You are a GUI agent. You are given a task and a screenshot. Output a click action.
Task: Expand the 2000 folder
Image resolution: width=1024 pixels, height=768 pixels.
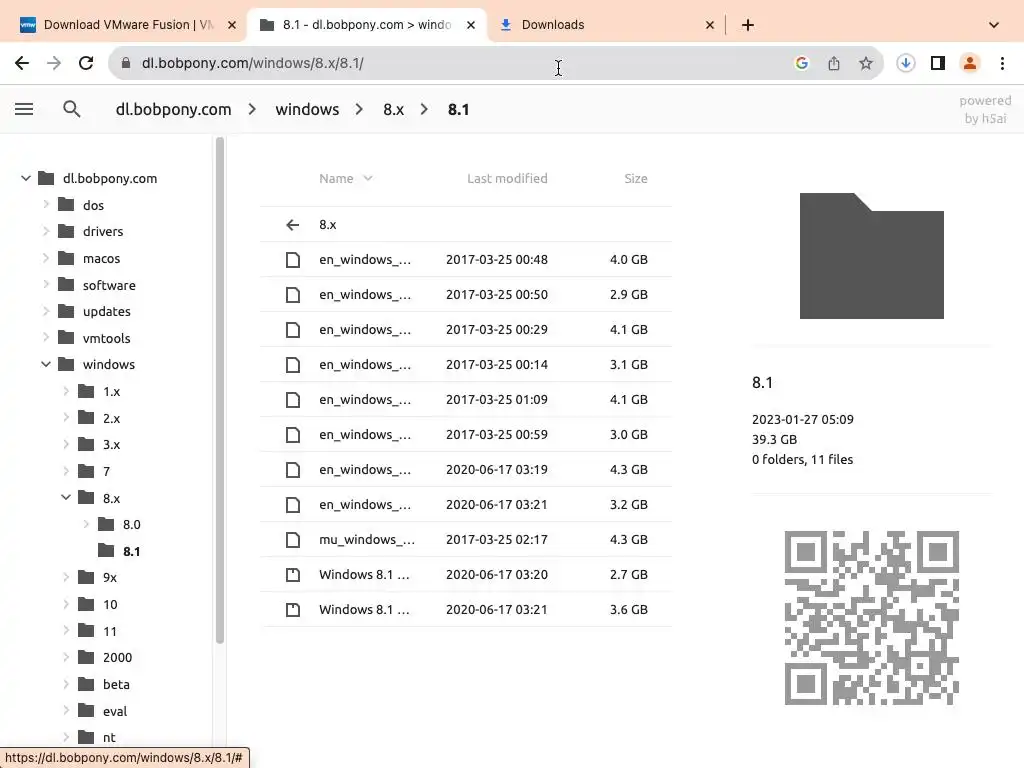tap(66, 657)
